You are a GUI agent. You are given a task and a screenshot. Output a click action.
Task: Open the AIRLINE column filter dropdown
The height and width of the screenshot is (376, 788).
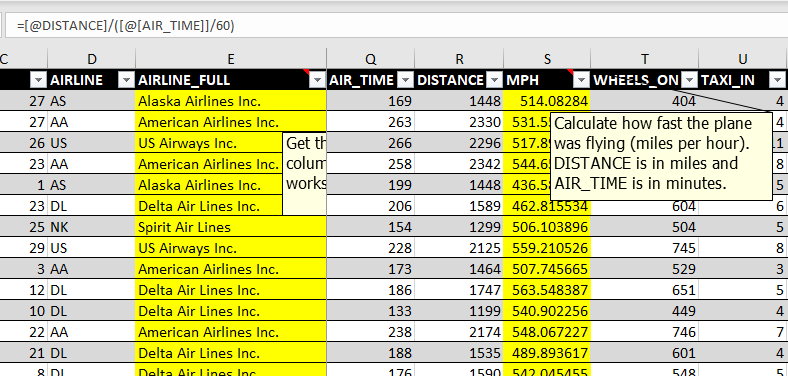[x=126, y=80]
